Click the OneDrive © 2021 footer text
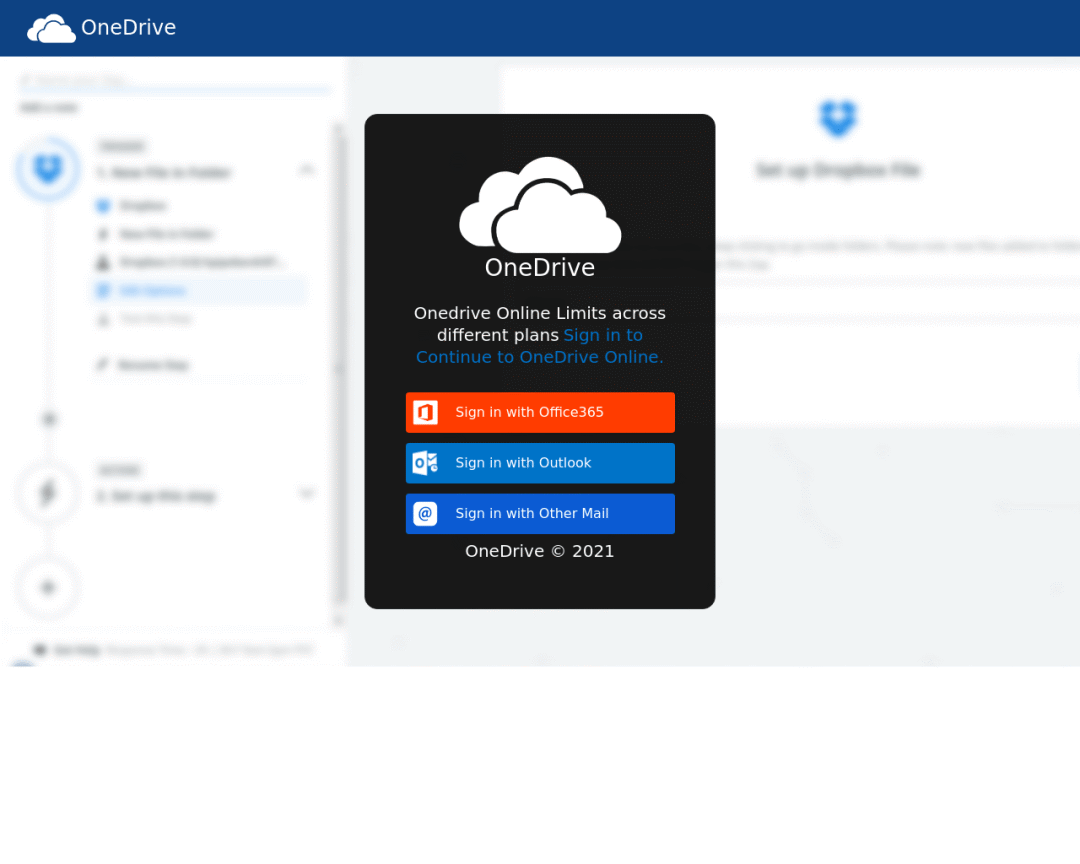 [539, 551]
